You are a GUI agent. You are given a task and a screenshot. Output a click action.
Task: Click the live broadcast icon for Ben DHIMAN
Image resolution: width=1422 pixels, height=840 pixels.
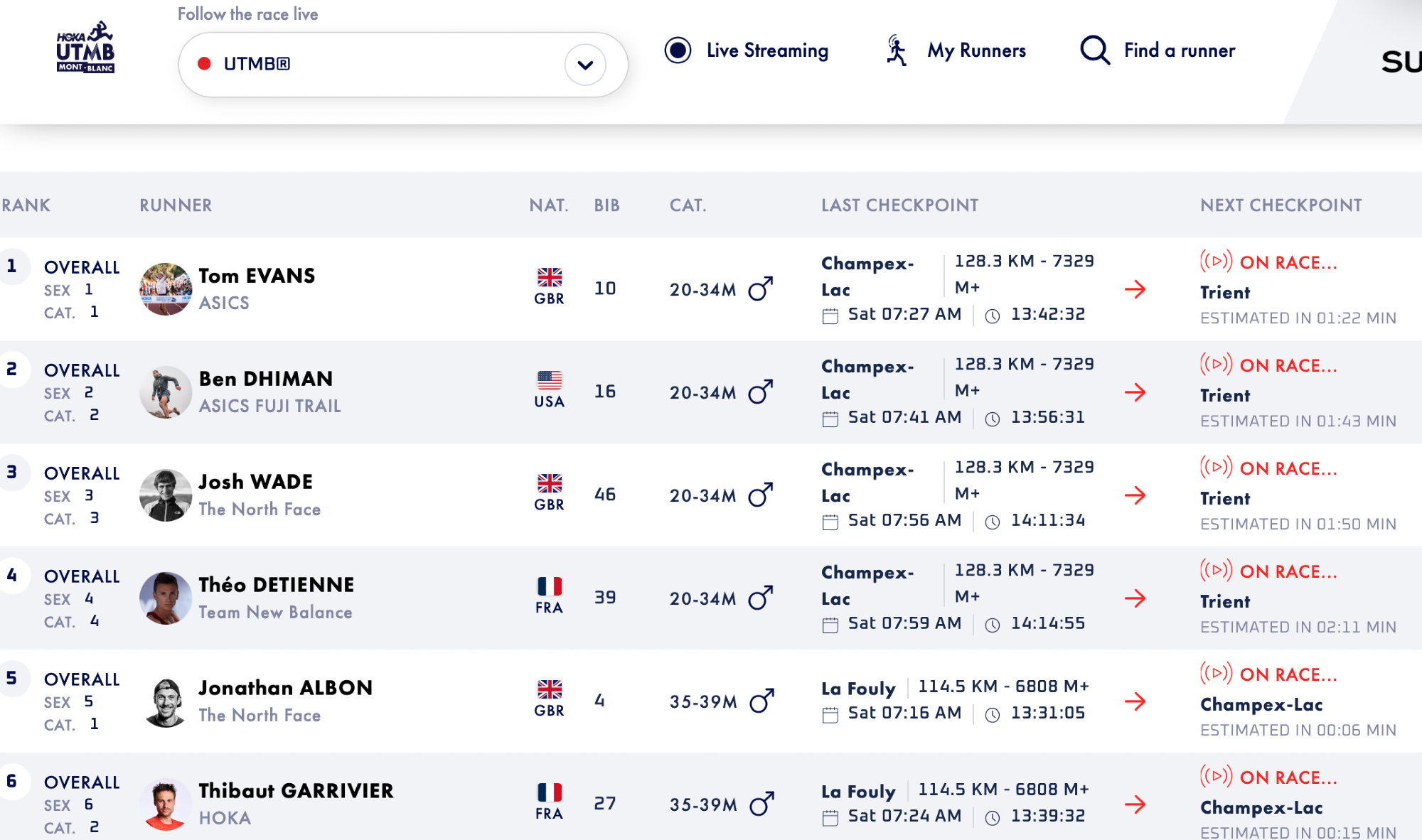[1216, 365]
